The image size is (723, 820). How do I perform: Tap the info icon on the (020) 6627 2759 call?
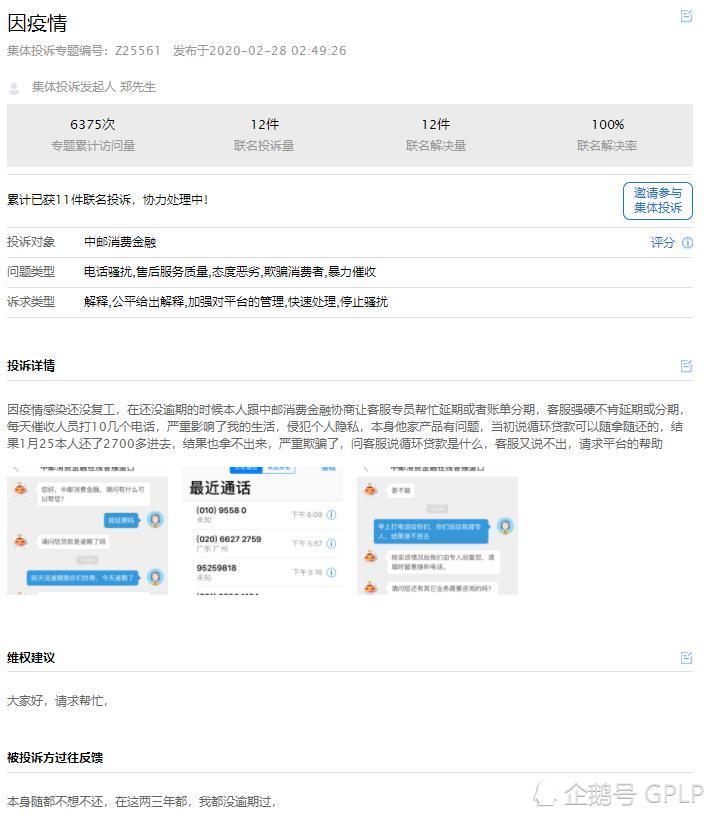click(x=331, y=544)
